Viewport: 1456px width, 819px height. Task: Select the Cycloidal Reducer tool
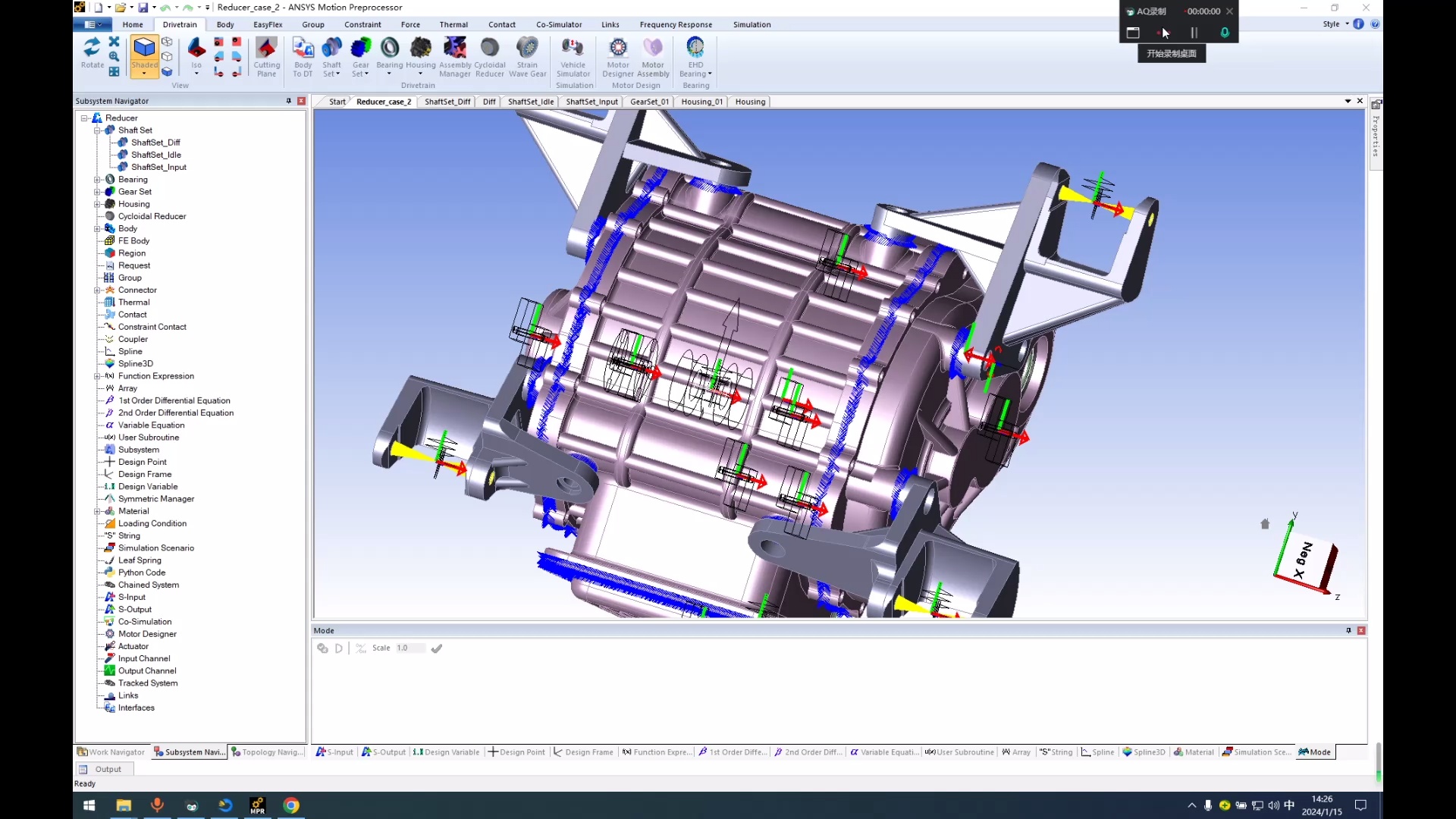(x=489, y=57)
